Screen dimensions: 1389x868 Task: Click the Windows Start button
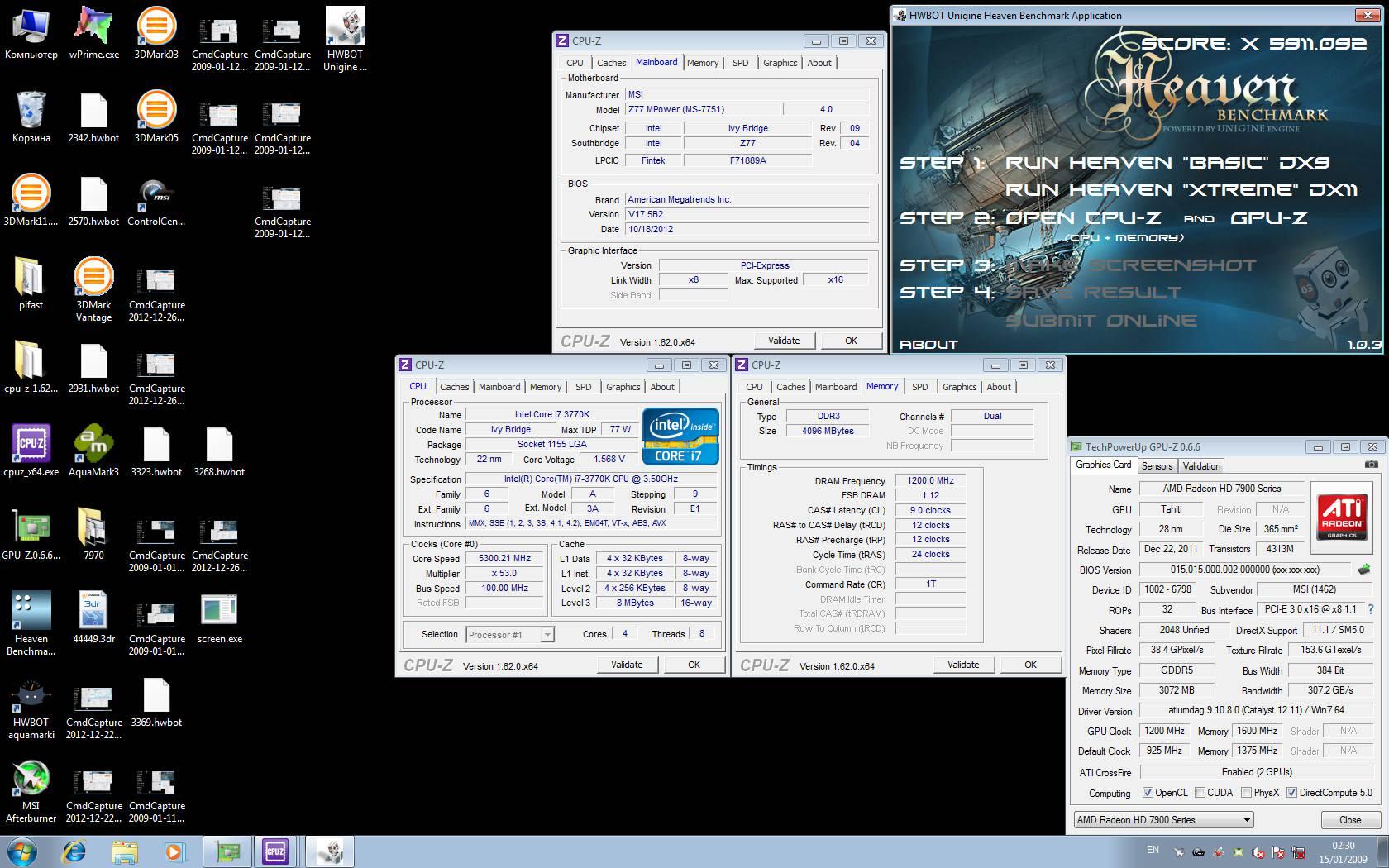(x=21, y=851)
